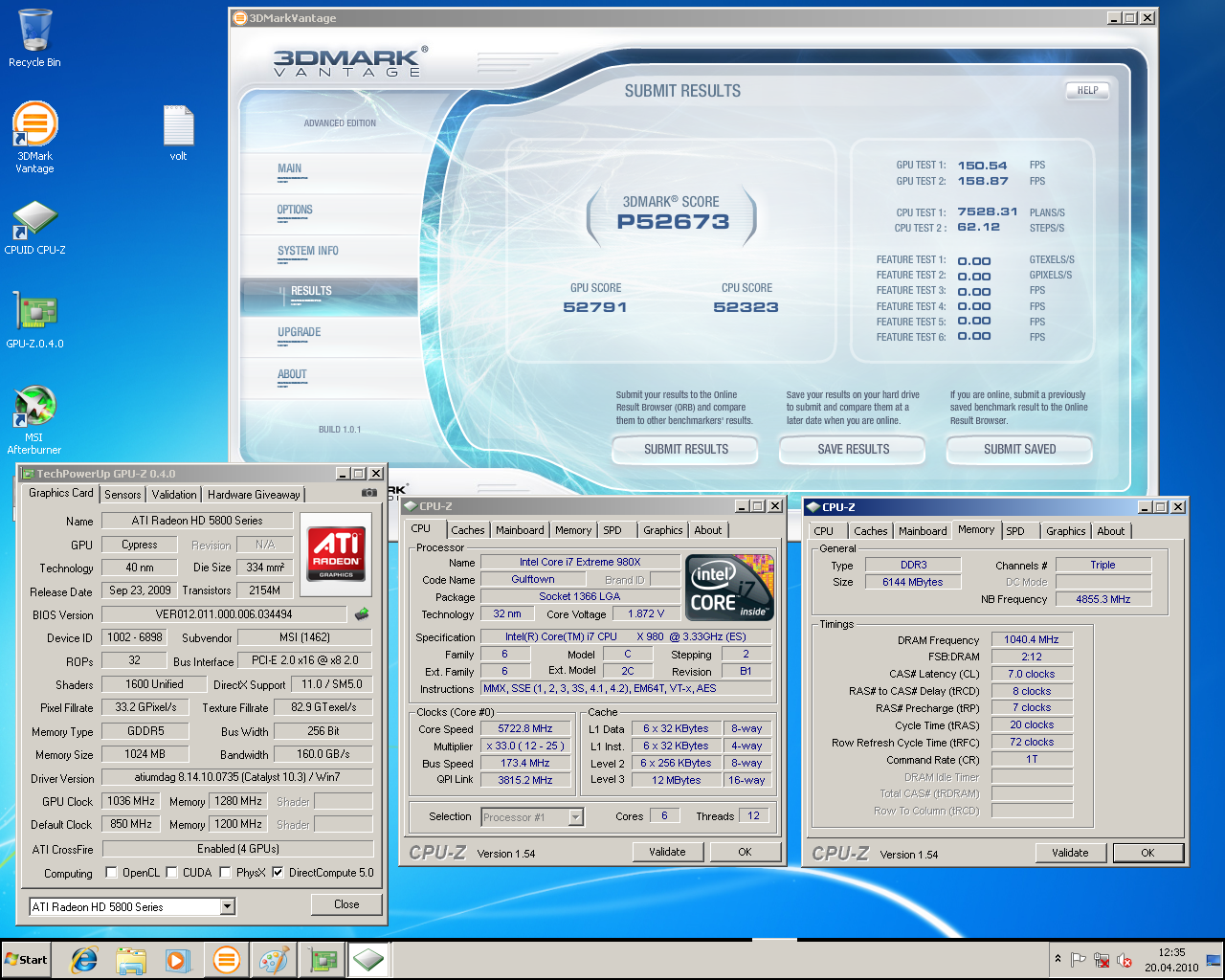Screen dimensions: 1225x980
Task: Open Paint from the taskbar
Action: point(274,960)
